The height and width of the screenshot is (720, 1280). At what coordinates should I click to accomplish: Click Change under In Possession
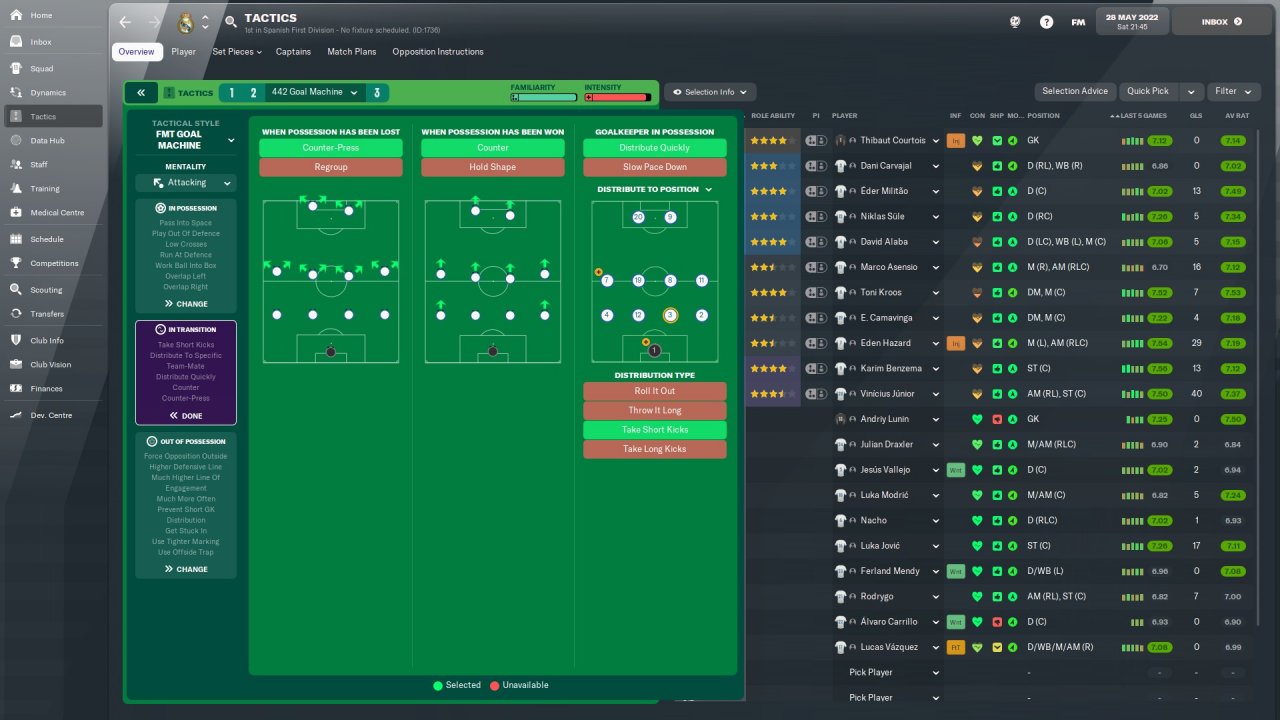(x=186, y=304)
